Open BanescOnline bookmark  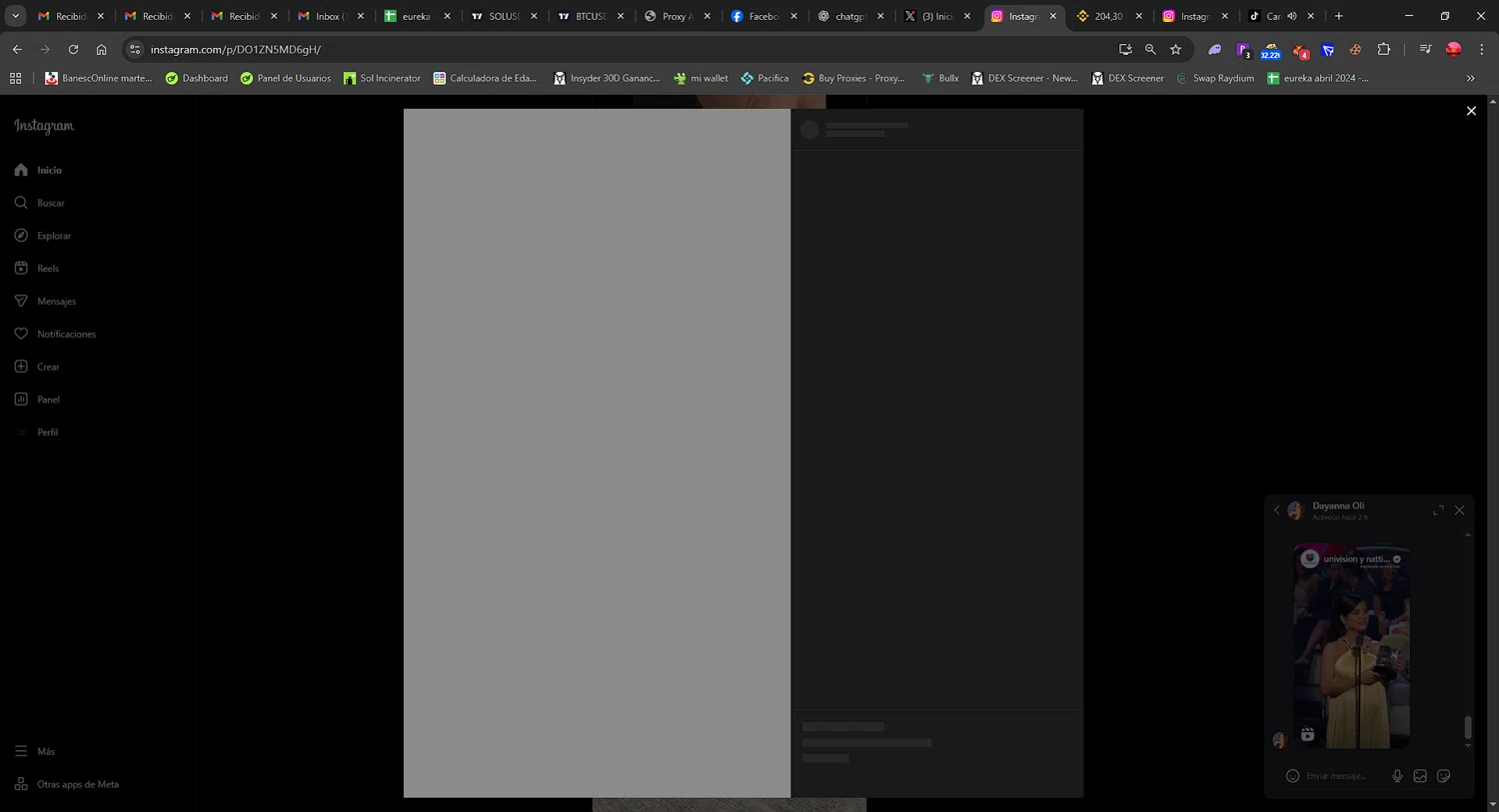tap(98, 78)
